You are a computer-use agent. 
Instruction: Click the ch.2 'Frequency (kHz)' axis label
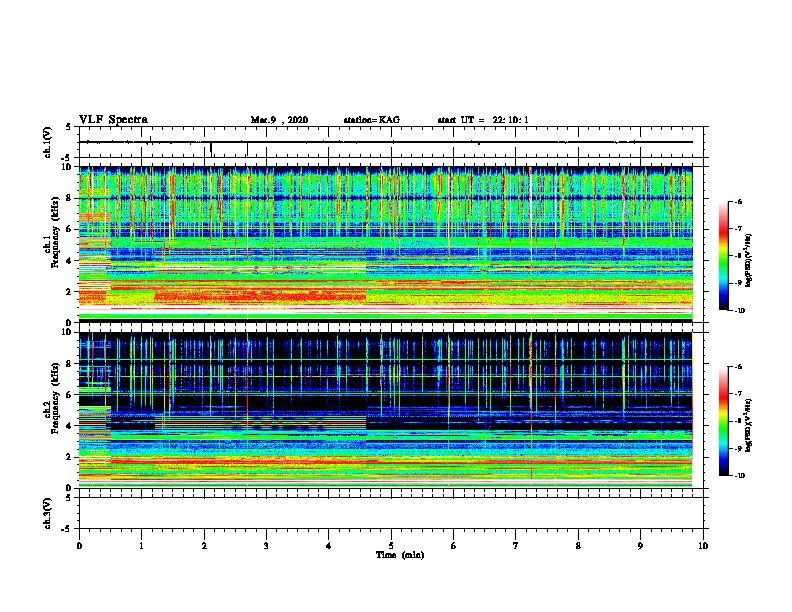(55, 397)
